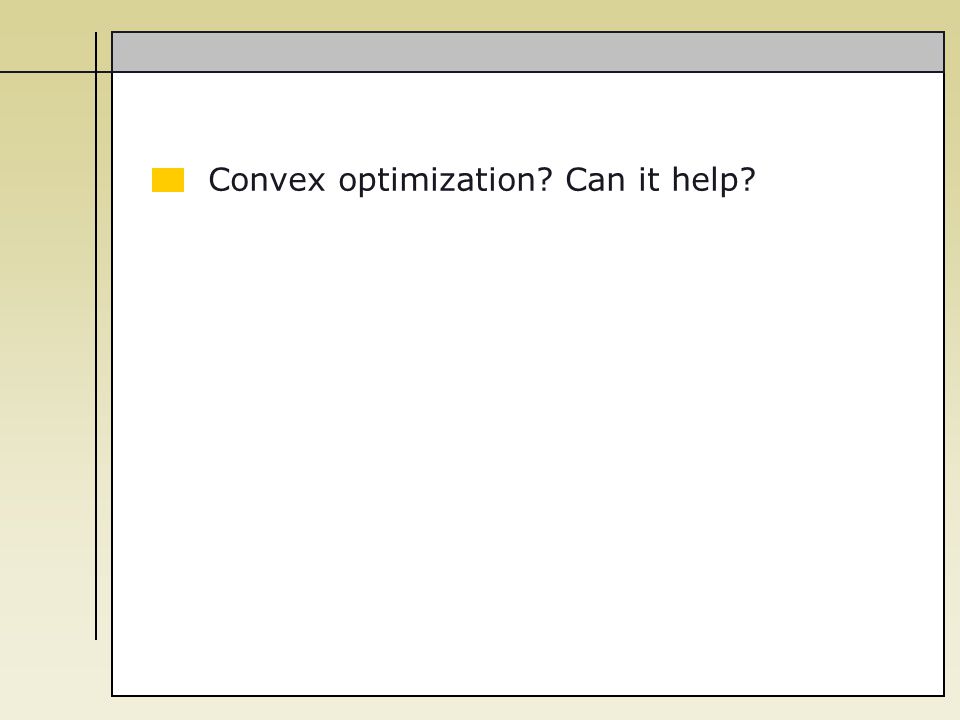
Task: Click the word "optimization" in the slide text
Action: pos(439,181)
